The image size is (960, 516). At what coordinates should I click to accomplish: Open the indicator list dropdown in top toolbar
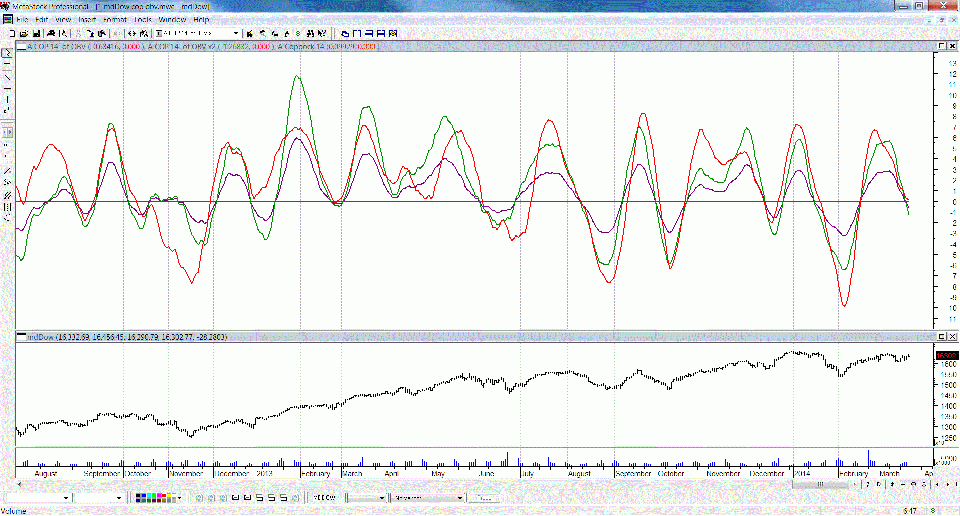pos(236,33)
